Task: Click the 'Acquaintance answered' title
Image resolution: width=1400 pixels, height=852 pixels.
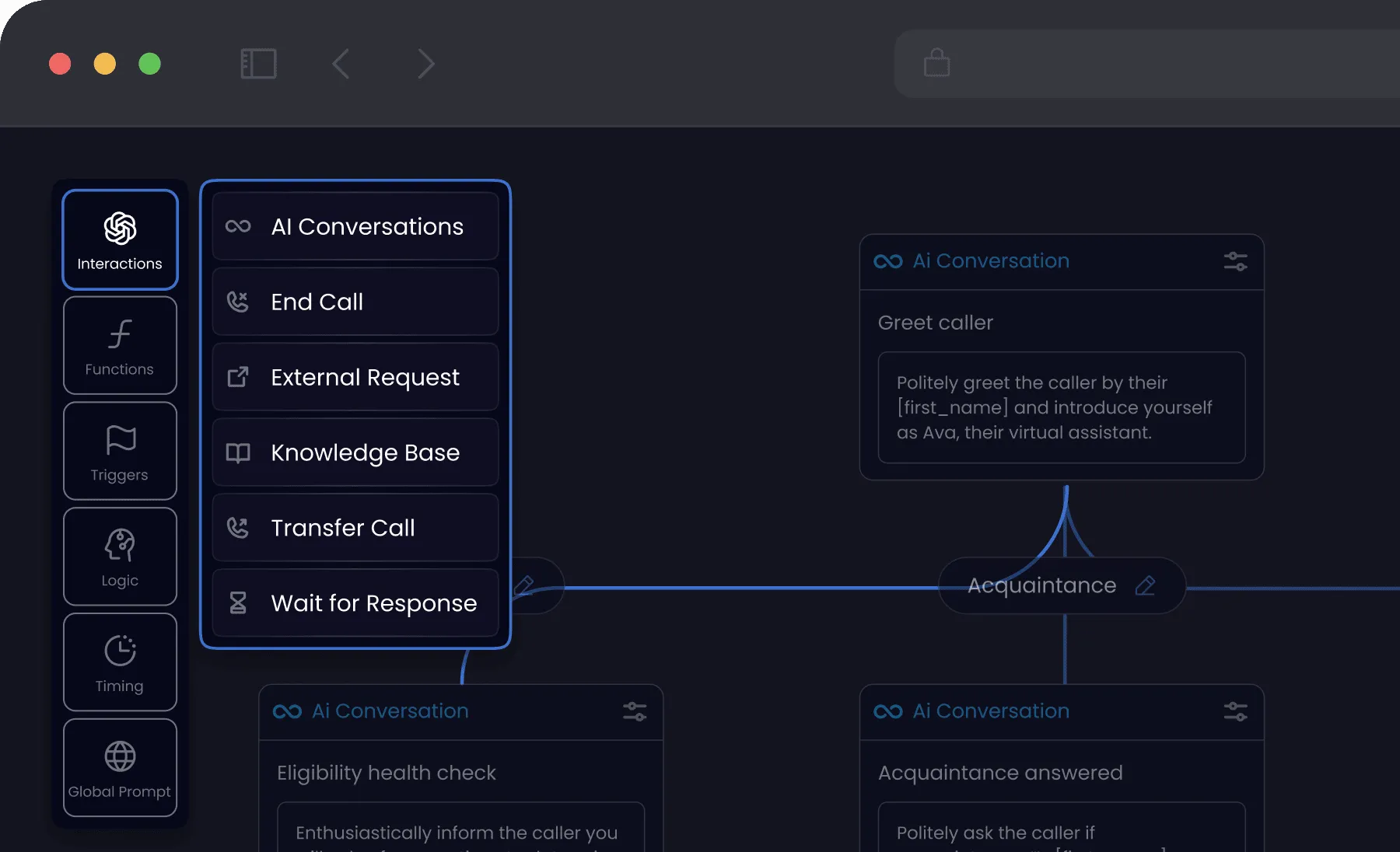Action: pyautogui.click(x=1000, y=773)
